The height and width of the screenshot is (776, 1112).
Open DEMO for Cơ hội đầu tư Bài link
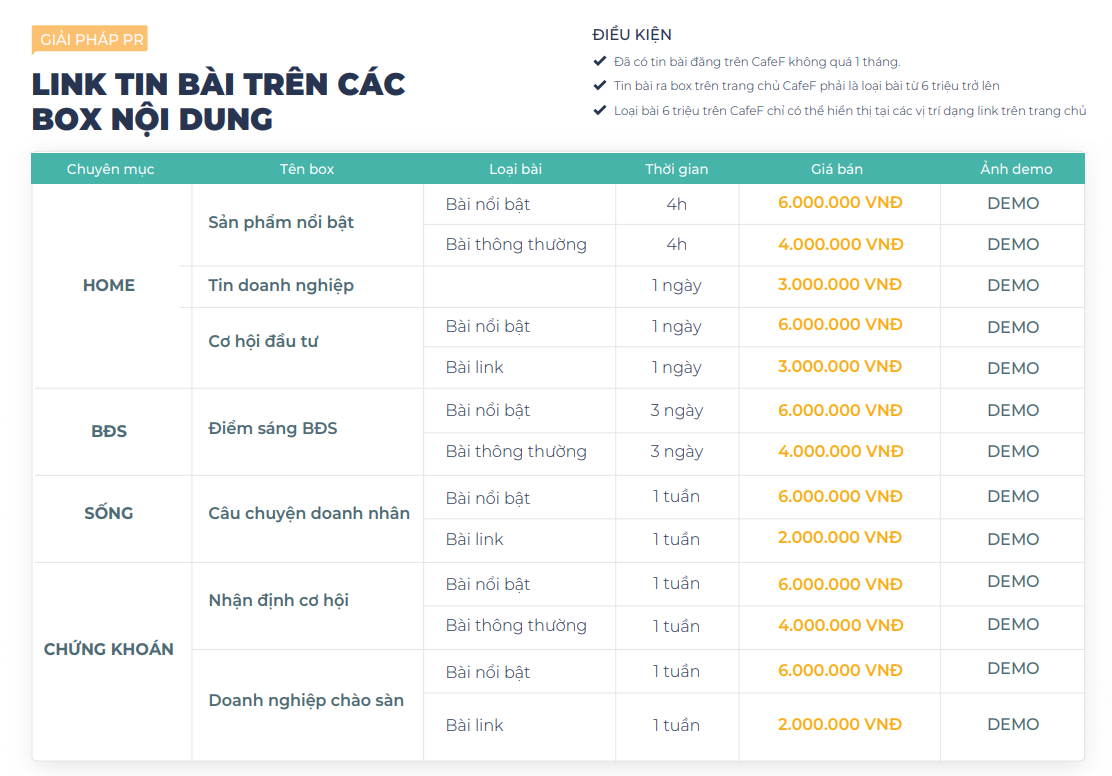[1013, 368]
